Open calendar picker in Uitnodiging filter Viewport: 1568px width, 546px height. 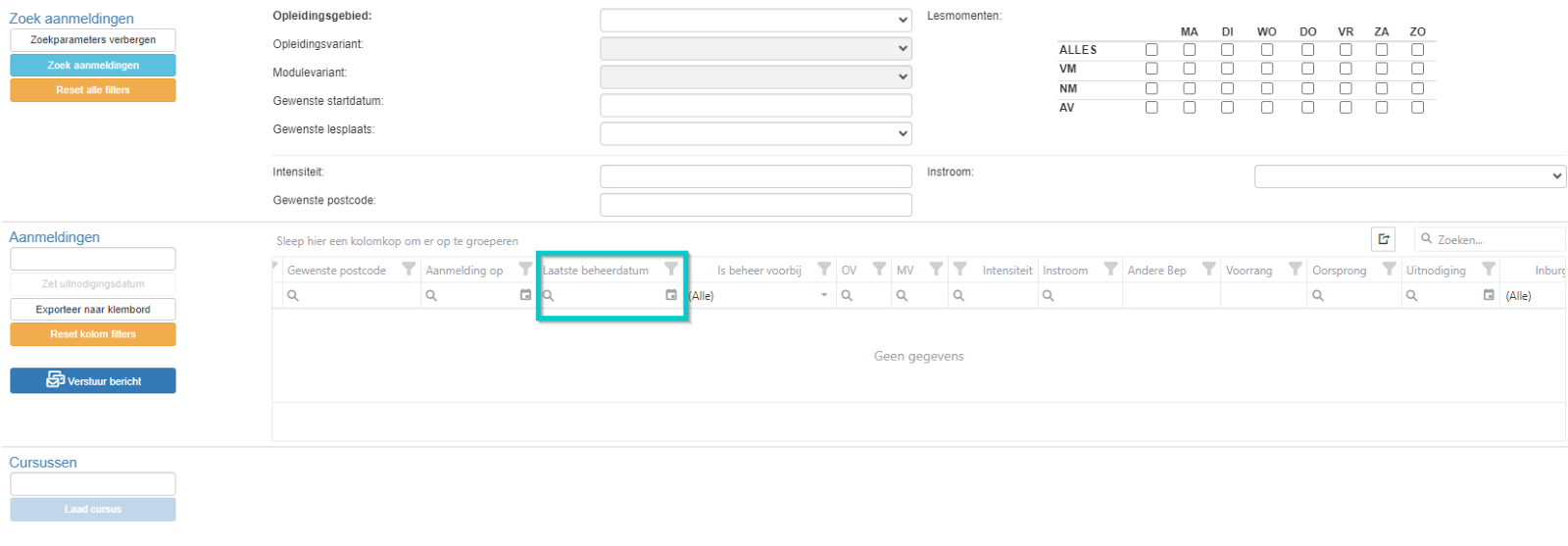coord(1489,295)
